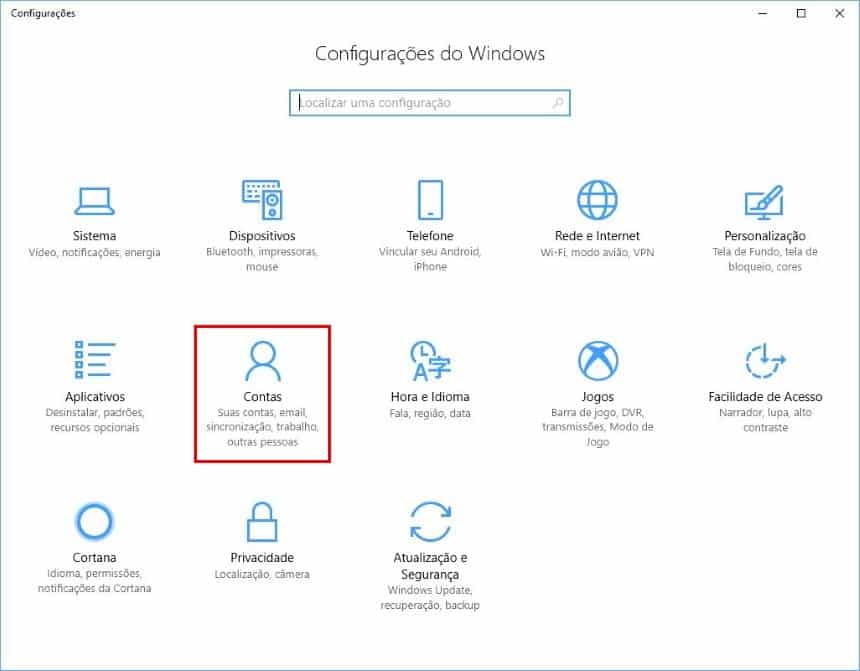
Task: Open the Hora e Idioma clock icon
Action: 430,360
